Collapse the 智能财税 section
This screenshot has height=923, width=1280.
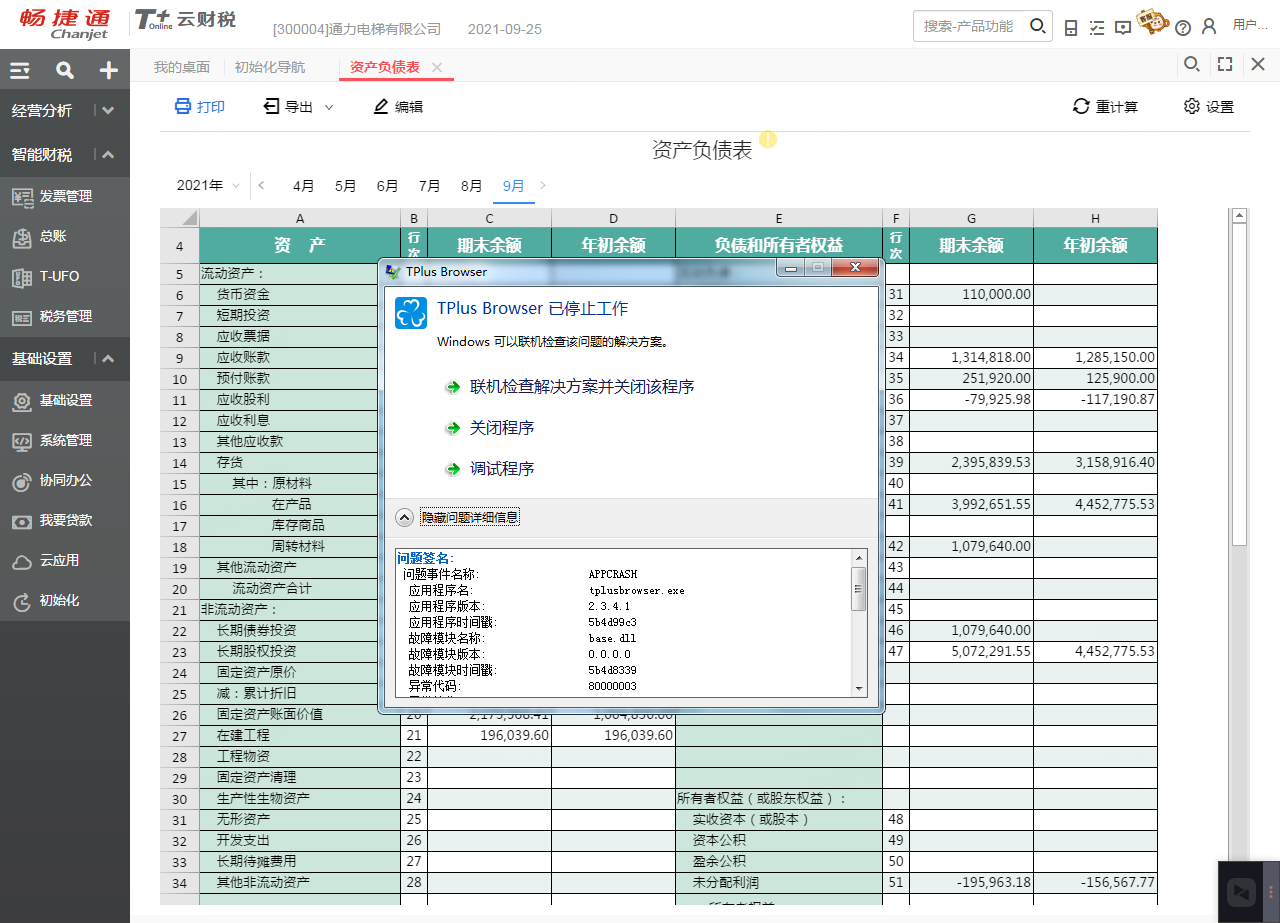pos(108,155)
